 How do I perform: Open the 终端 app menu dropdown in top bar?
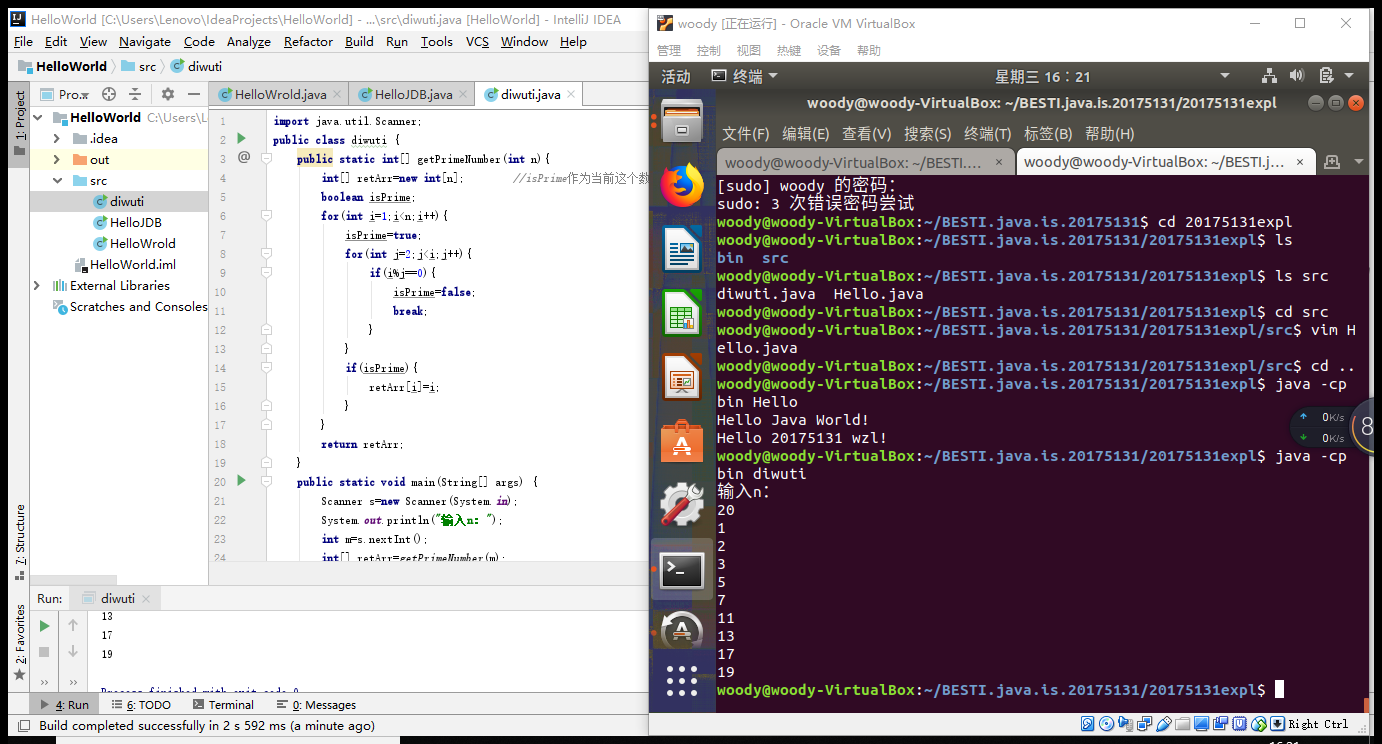pyautogui.click(x=744, y=76)
